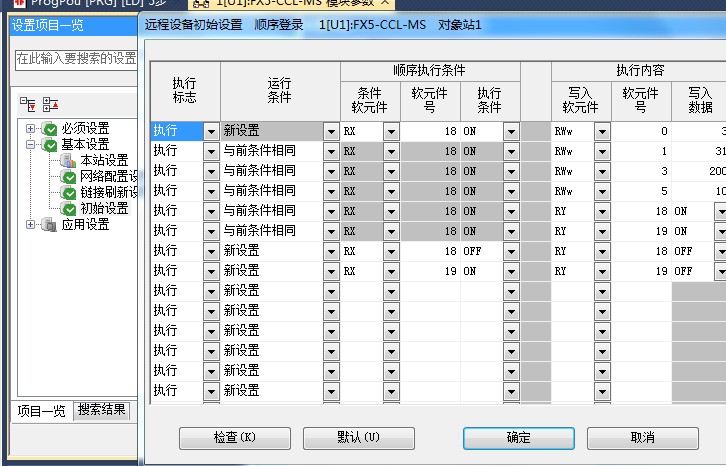
Task: Click 应用设置 node in tree
Action: [85, 225]
